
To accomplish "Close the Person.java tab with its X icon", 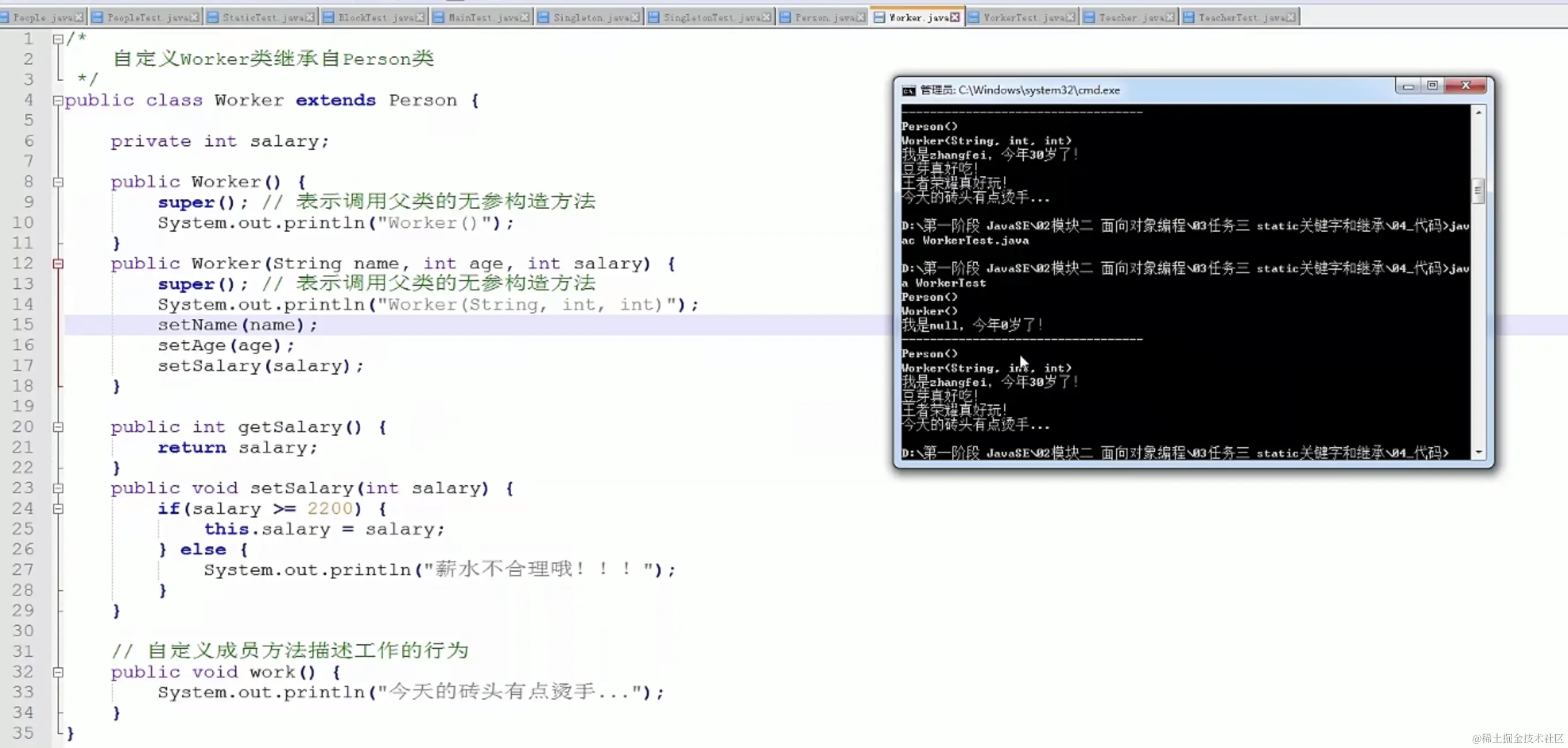I will pos(860,18).
